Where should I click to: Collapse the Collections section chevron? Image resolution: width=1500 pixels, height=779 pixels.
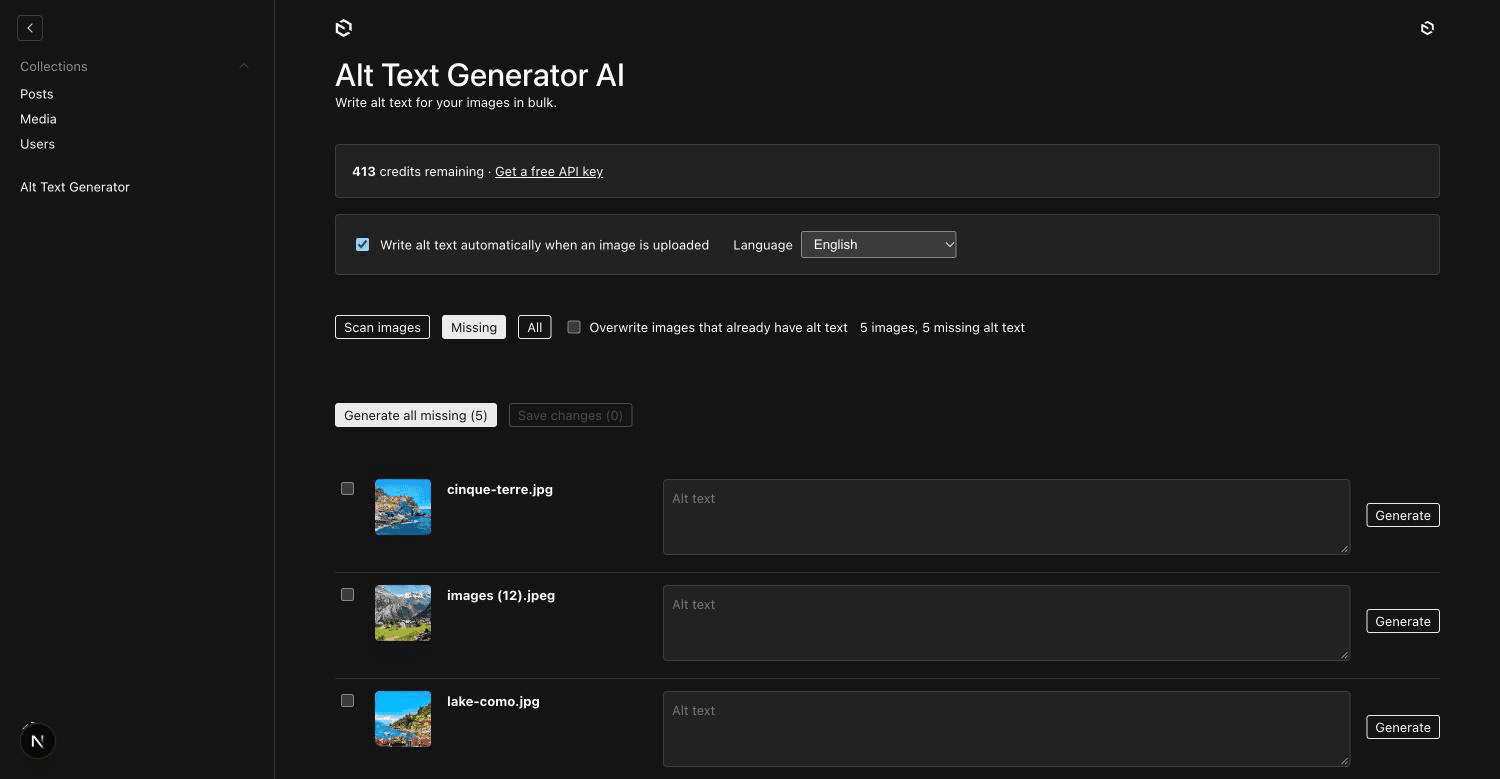point(244,66)
